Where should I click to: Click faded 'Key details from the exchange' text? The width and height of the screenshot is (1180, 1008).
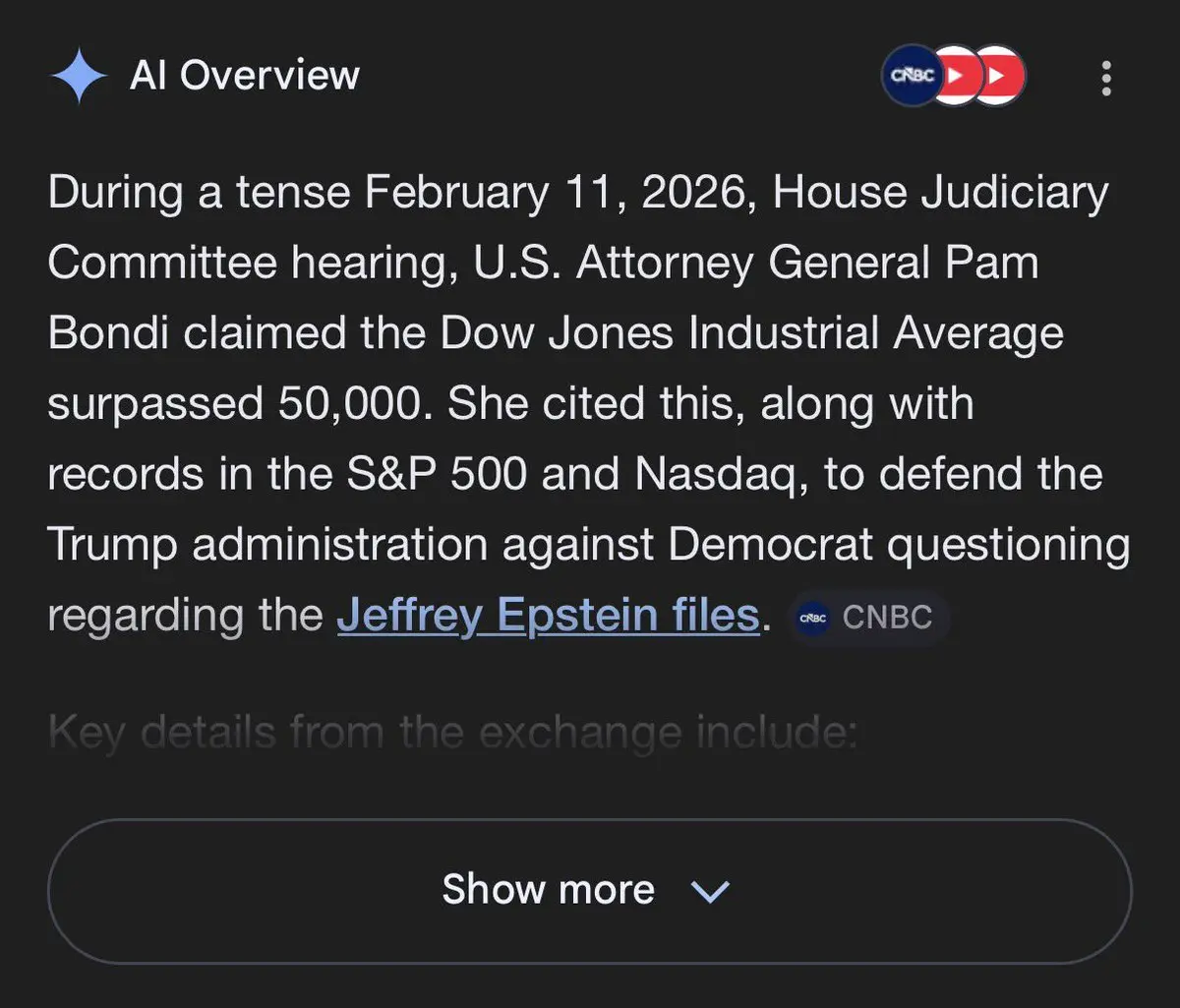click(x=452, y=734)
